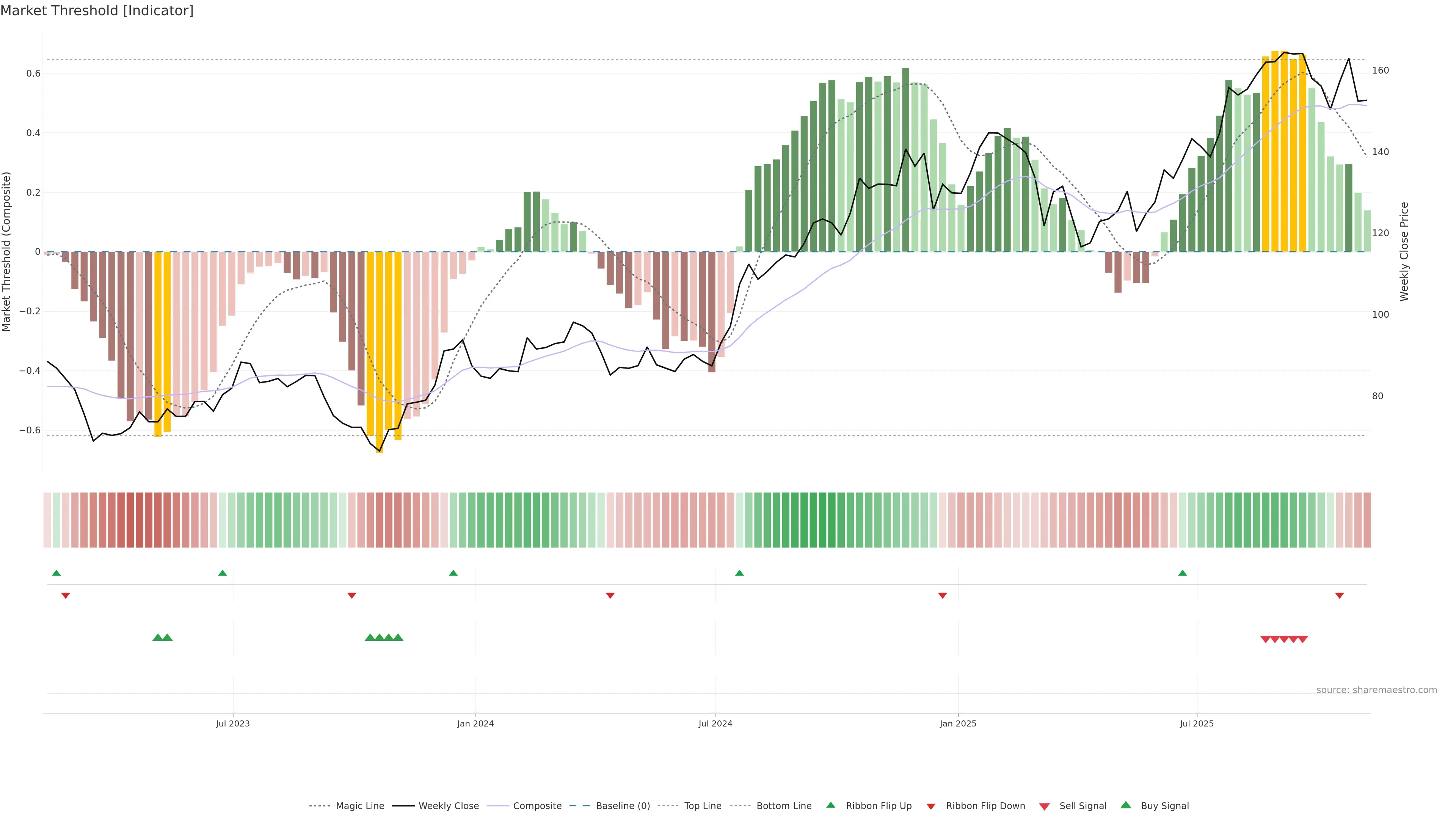Click the Market Threshold [Indicator] title
The height and width of the screenshot is (819, 1456).
(97, 11)
